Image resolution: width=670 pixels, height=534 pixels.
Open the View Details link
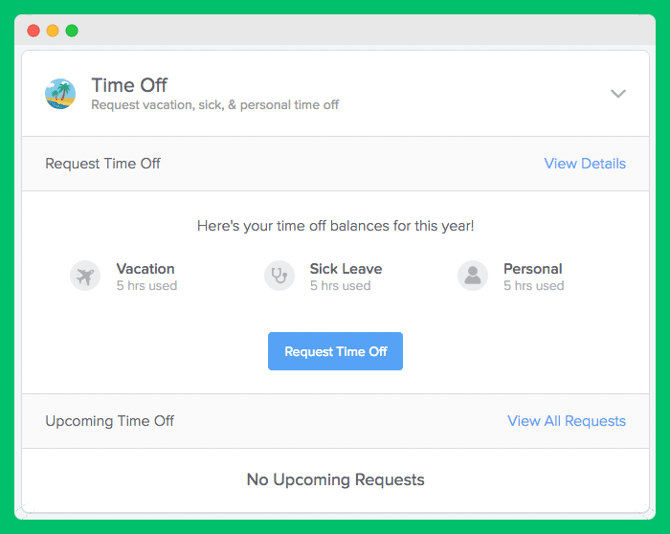[x=585, y=164]
